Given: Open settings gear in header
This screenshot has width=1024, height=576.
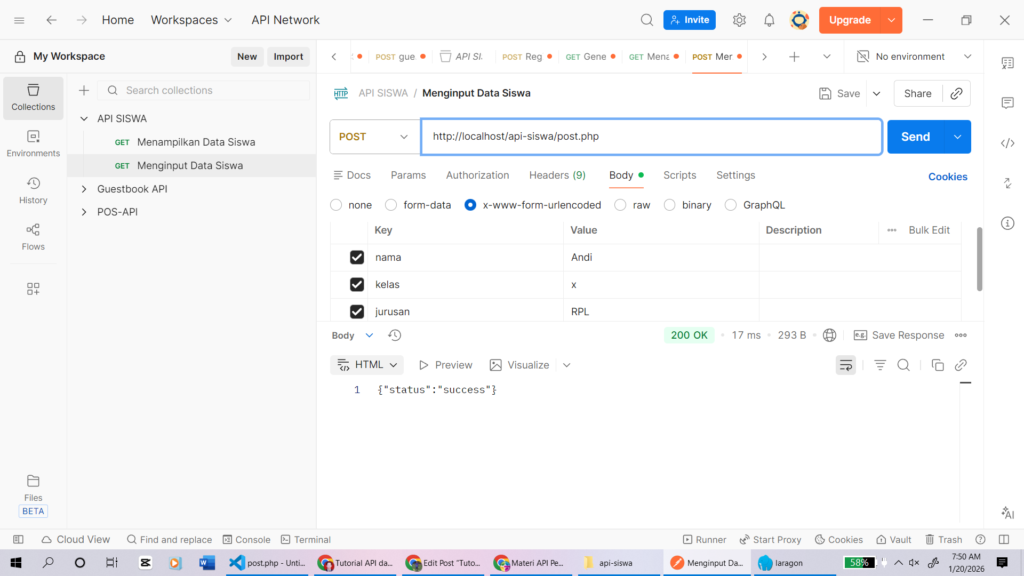Looking at the screenshot, I should [x=739, y=20].
